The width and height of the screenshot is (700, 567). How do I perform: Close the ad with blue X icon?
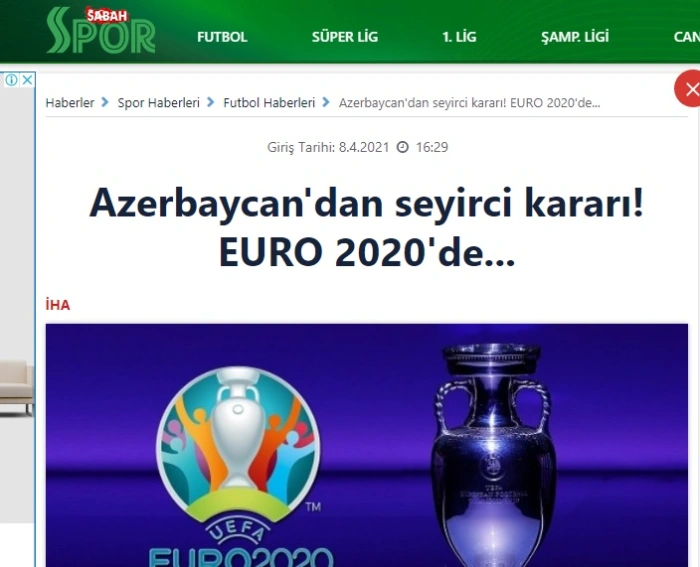click(27, 80)
